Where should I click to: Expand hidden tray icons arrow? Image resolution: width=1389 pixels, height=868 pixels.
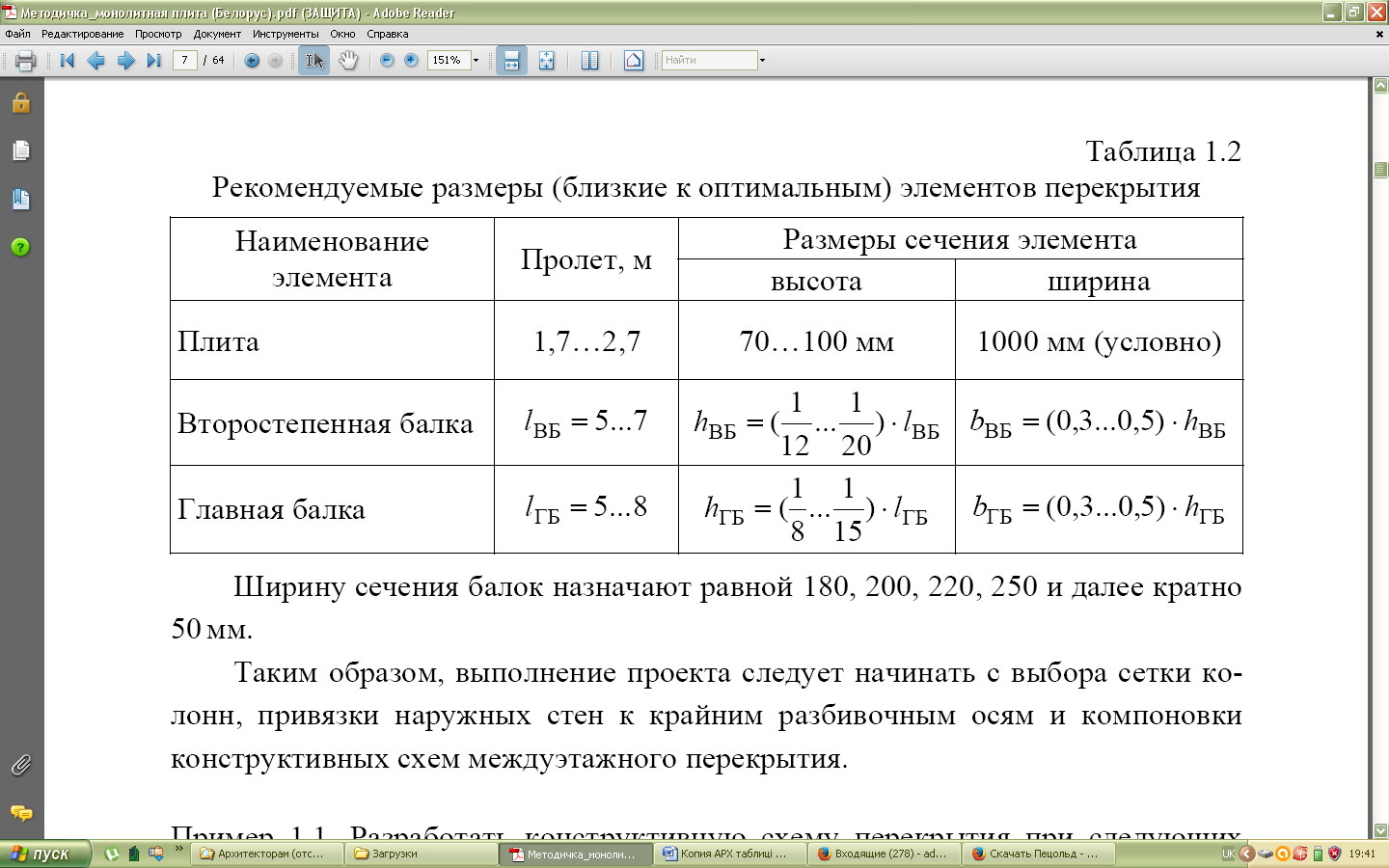pyautogui.click(x=1246, y=854)
